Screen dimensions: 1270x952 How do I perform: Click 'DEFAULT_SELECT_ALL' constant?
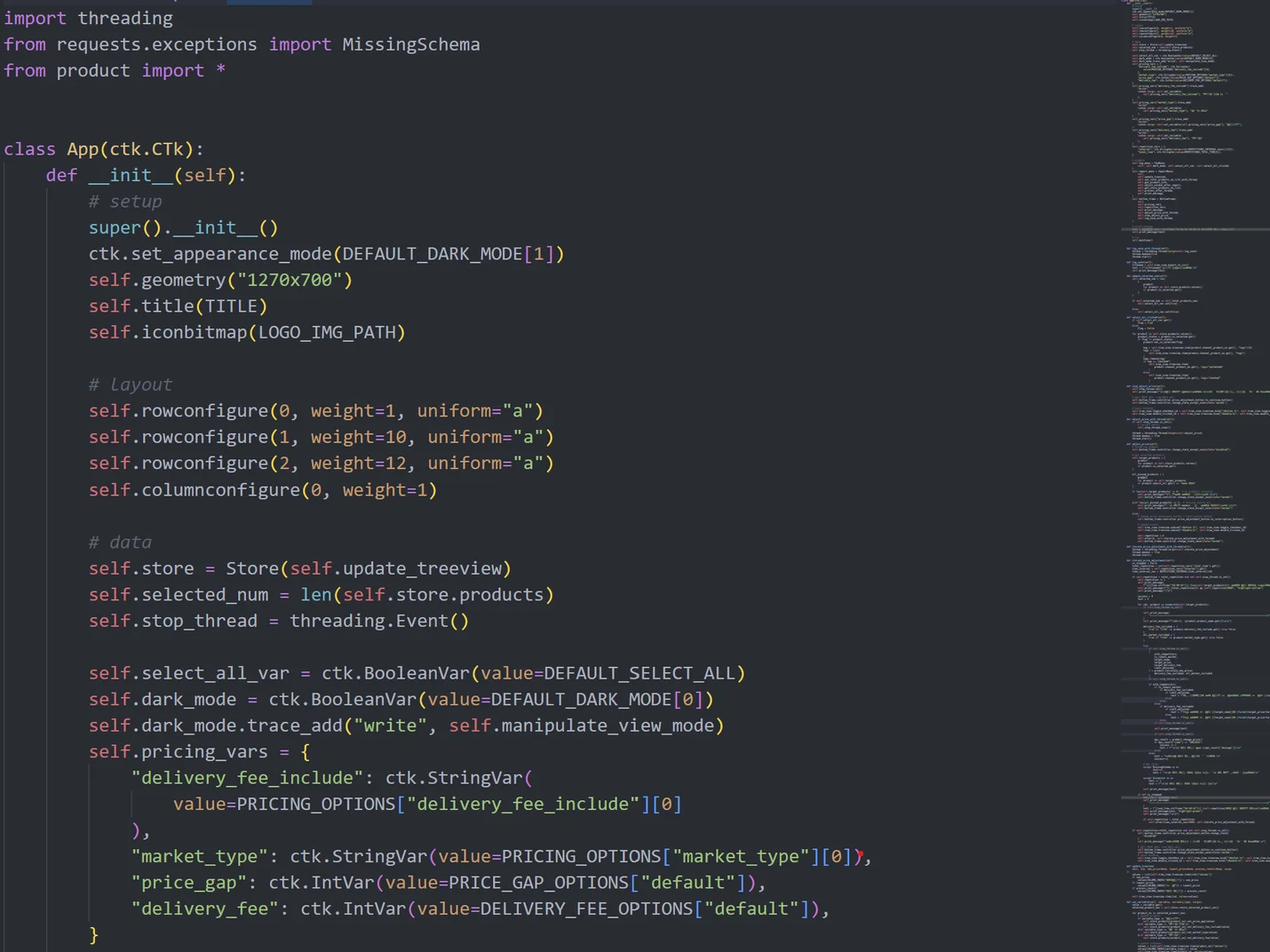coord(639,673)
